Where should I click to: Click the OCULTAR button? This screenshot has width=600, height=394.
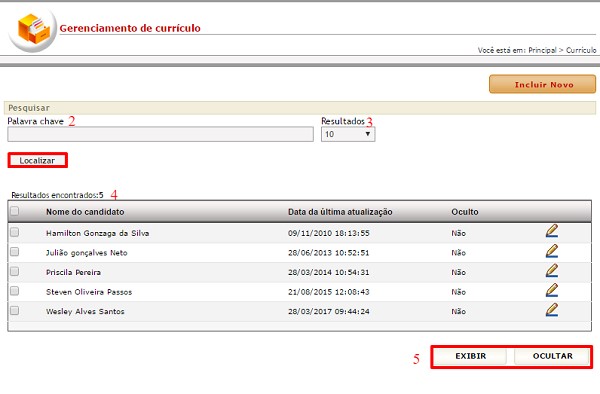pyautogui.click(x=552, y=356)
